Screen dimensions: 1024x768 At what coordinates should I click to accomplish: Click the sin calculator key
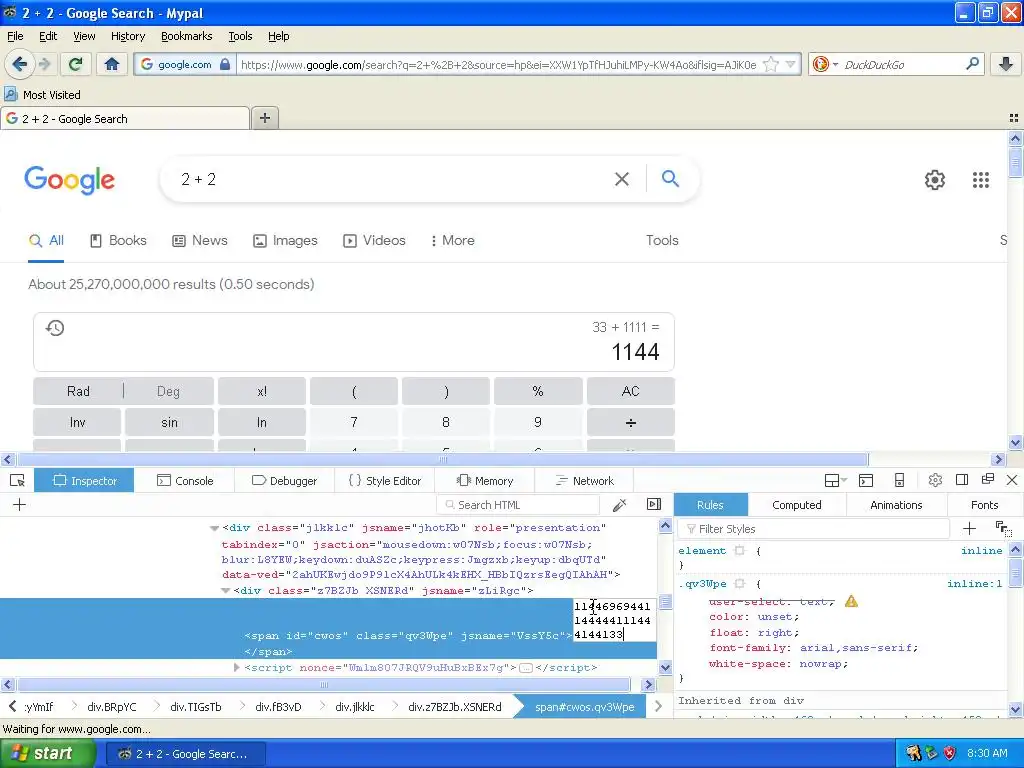(x=169, y=423)
